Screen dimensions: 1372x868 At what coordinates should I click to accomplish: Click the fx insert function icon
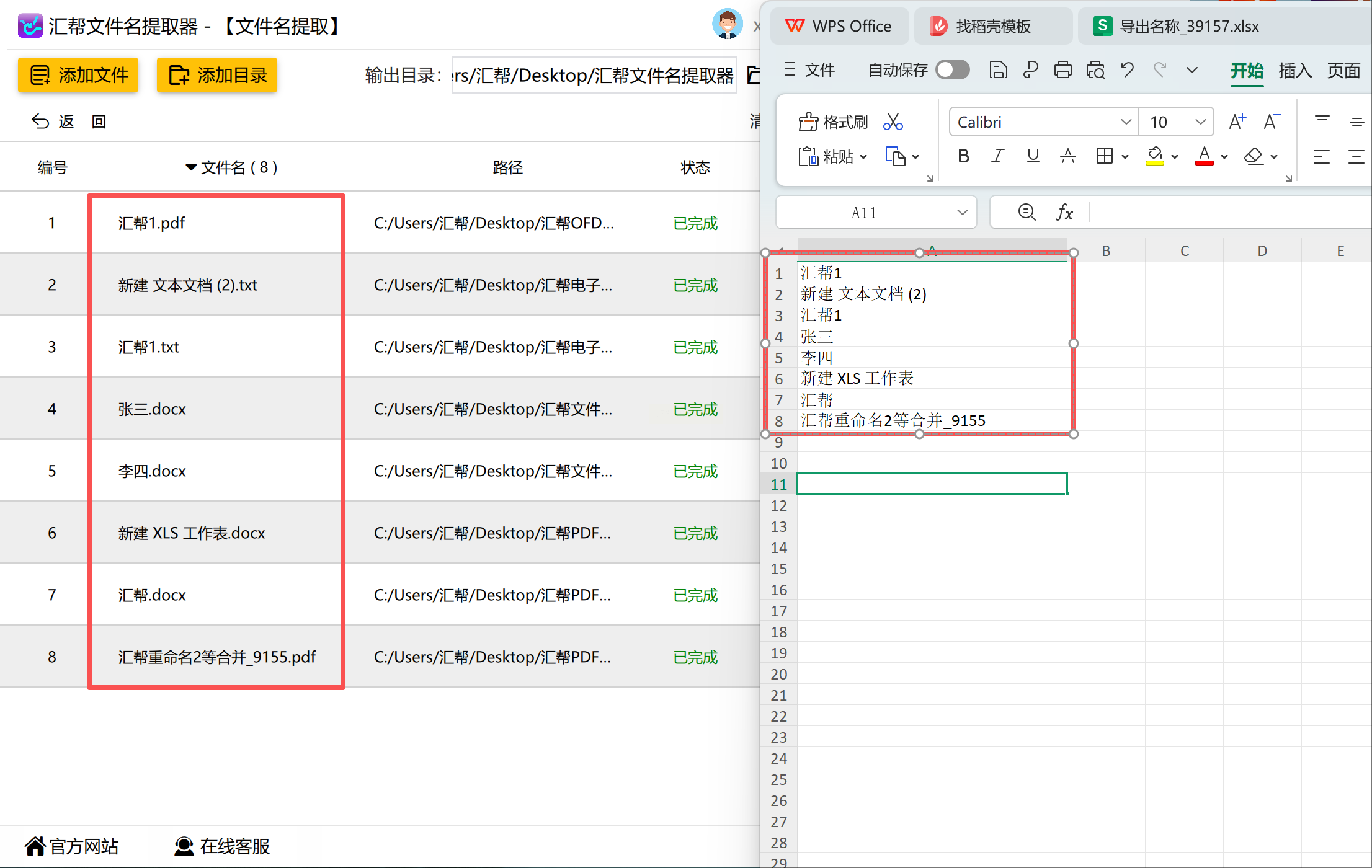pos(1064,213)
